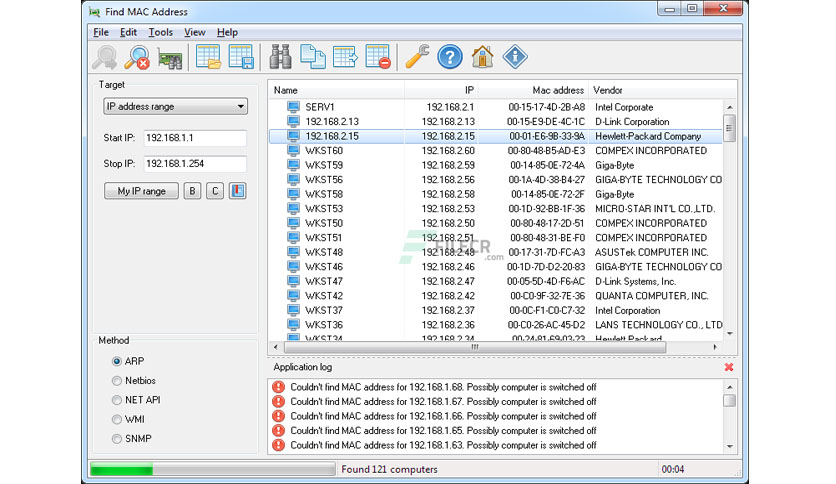Click the results vertical scrollbar thumb
This screenshot has height=484, width=836.
tap(729, 128)
